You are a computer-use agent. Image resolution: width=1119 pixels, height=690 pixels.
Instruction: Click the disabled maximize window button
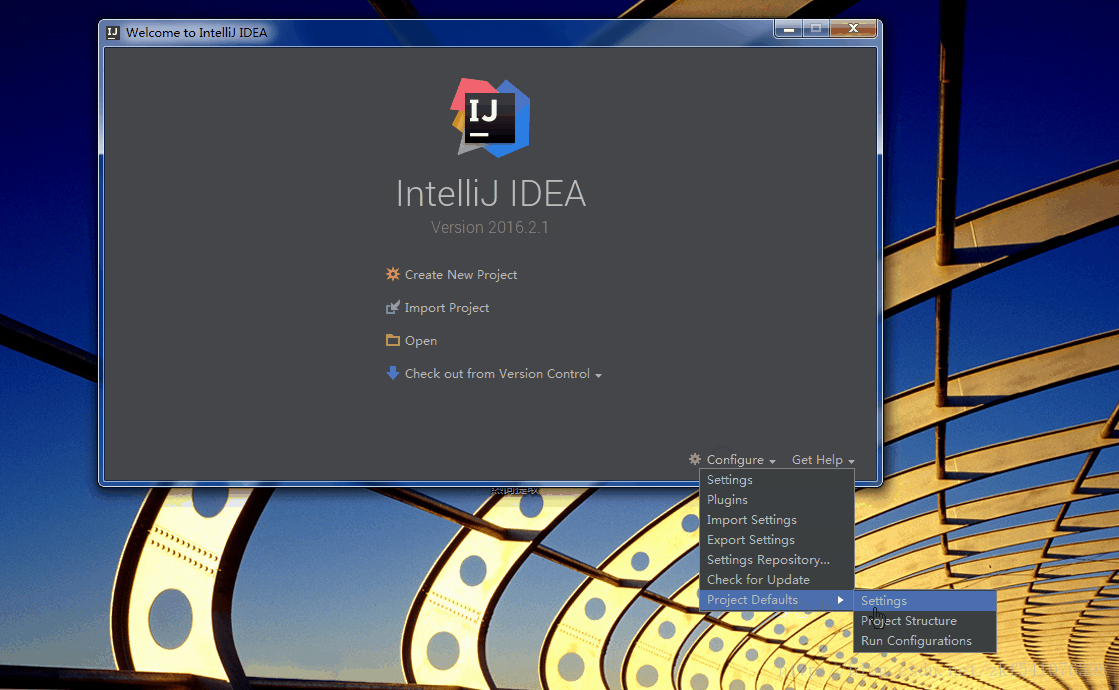click(x=816, y=29)
